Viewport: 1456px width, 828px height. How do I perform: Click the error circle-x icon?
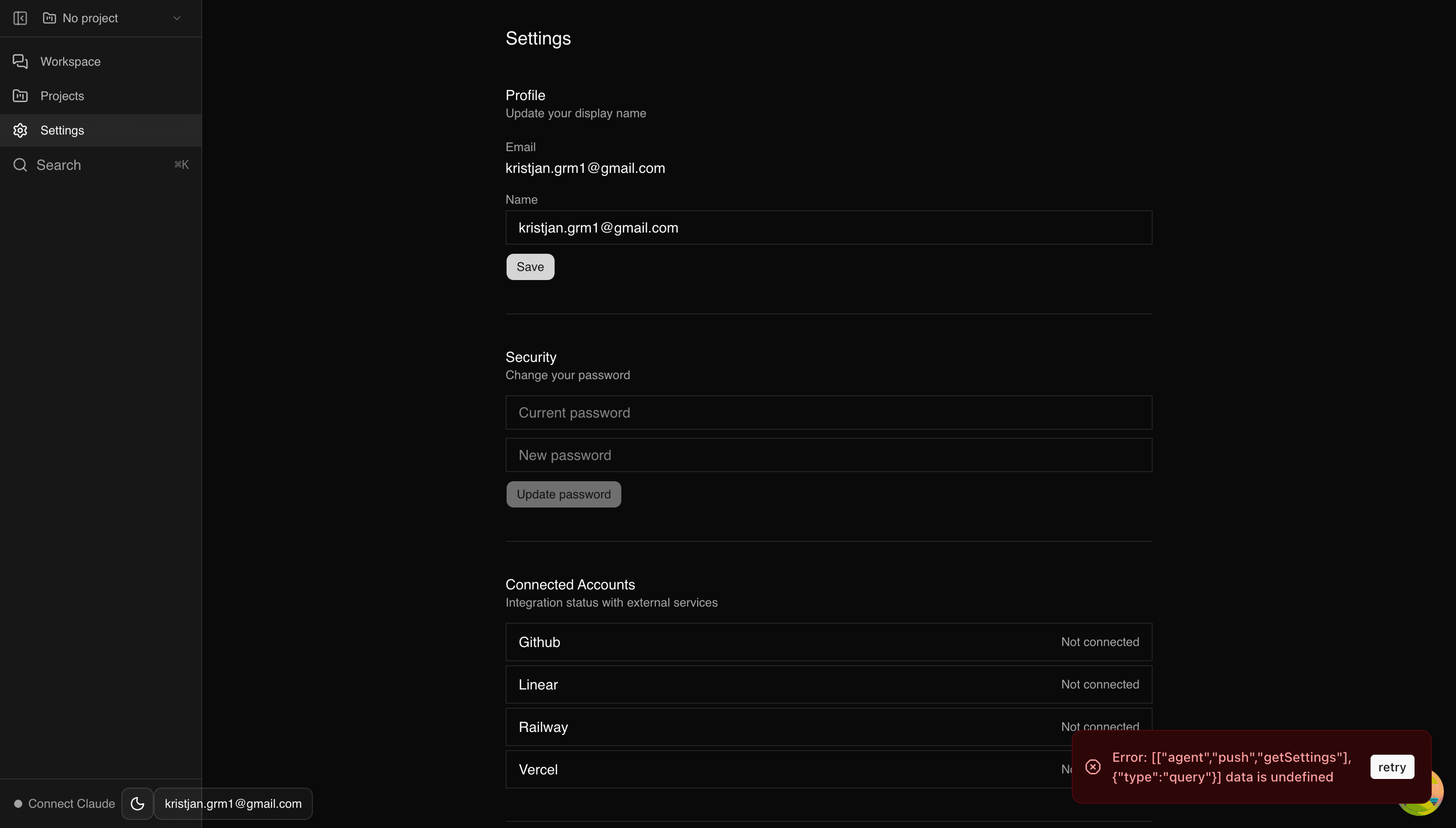(x=1093, y=767)
